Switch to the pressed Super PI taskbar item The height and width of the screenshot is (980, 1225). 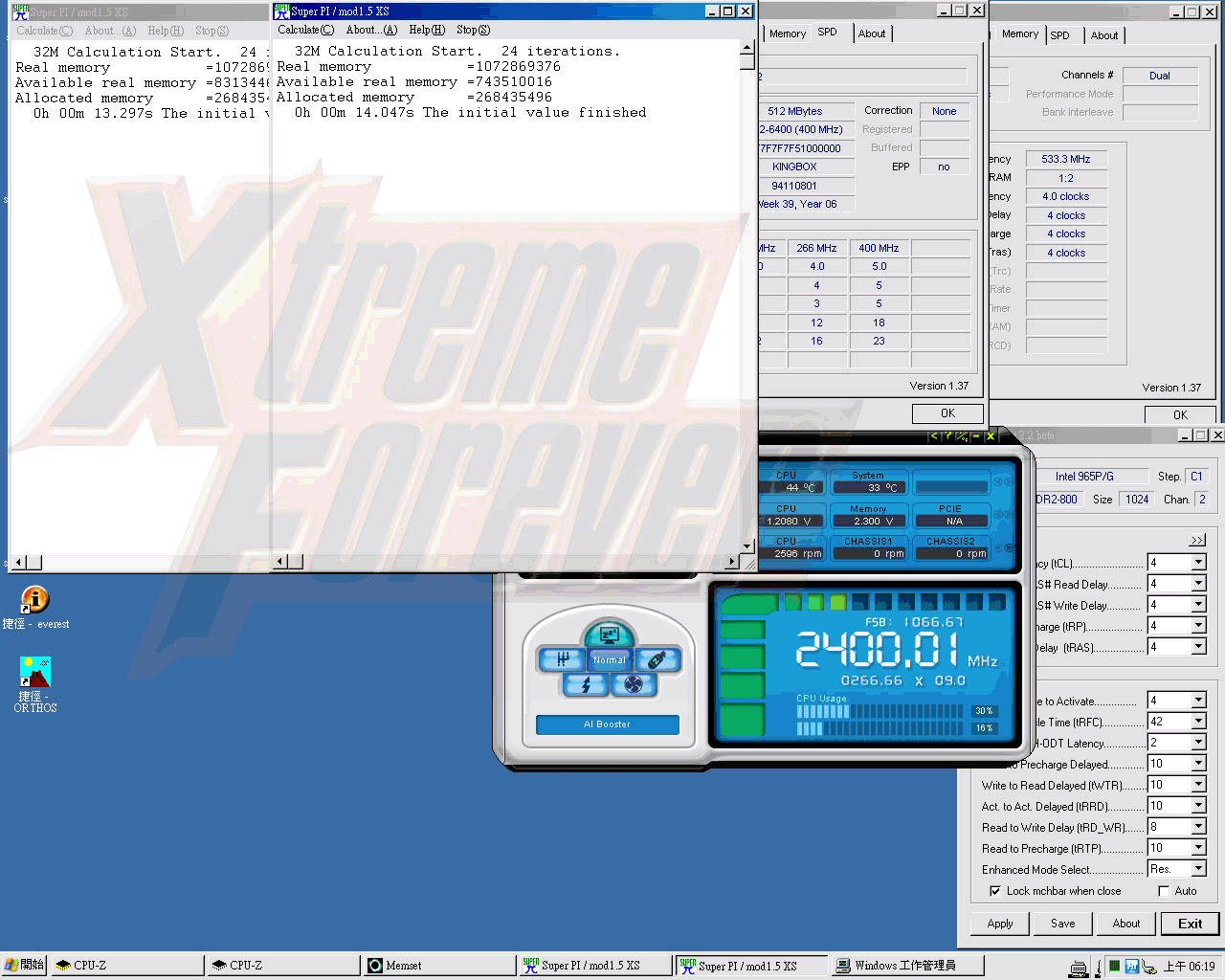[752, 966]
